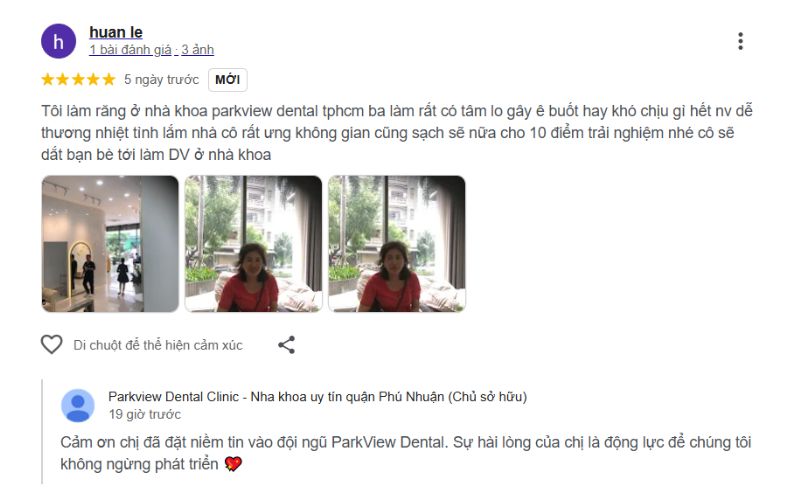Click the heart emoji in owner's reply
The height and width of the screenshot is (500, 800).
233,464
